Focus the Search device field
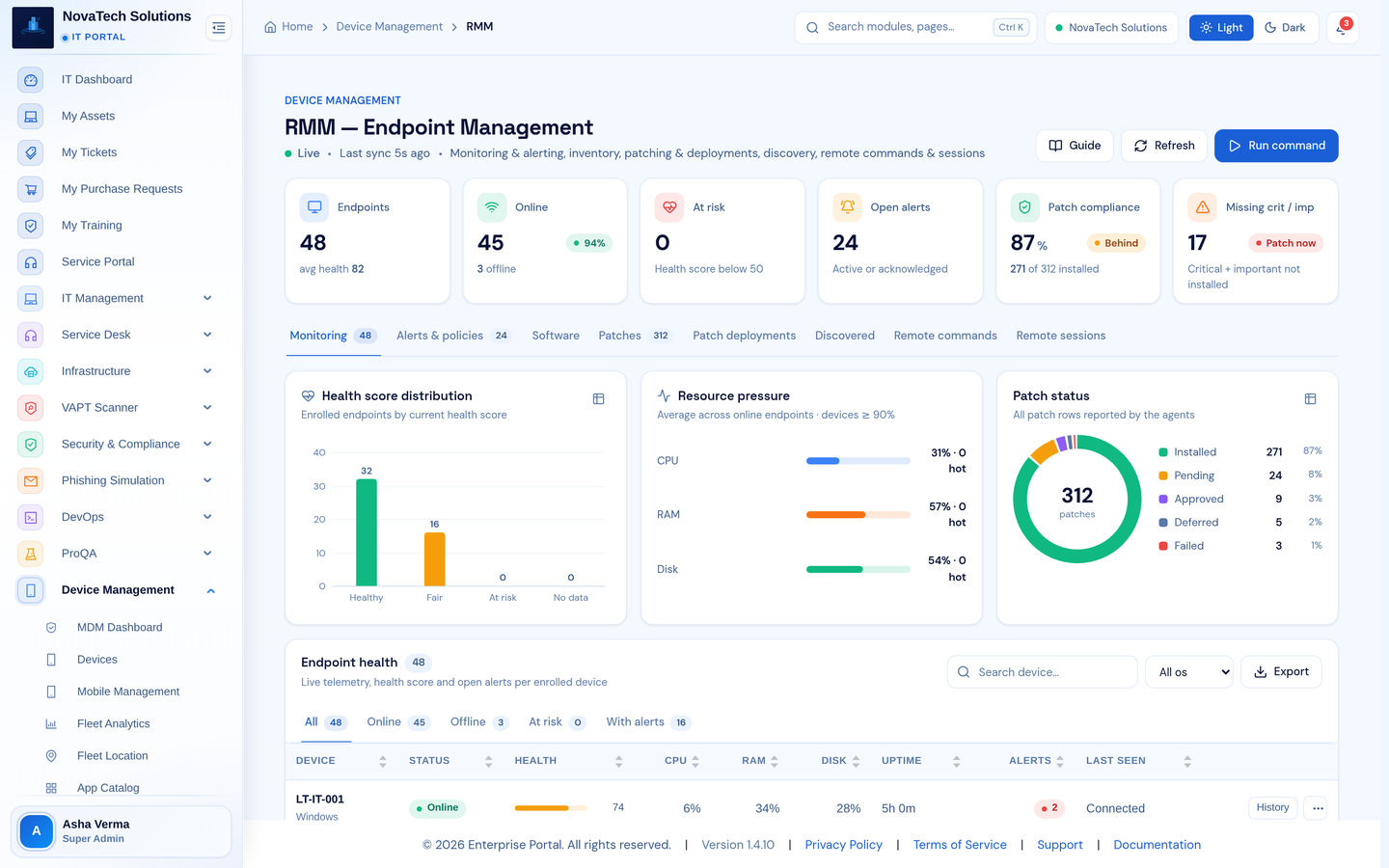The width and height of the screenshot is (1389, 868). [x=1043, y=672]
